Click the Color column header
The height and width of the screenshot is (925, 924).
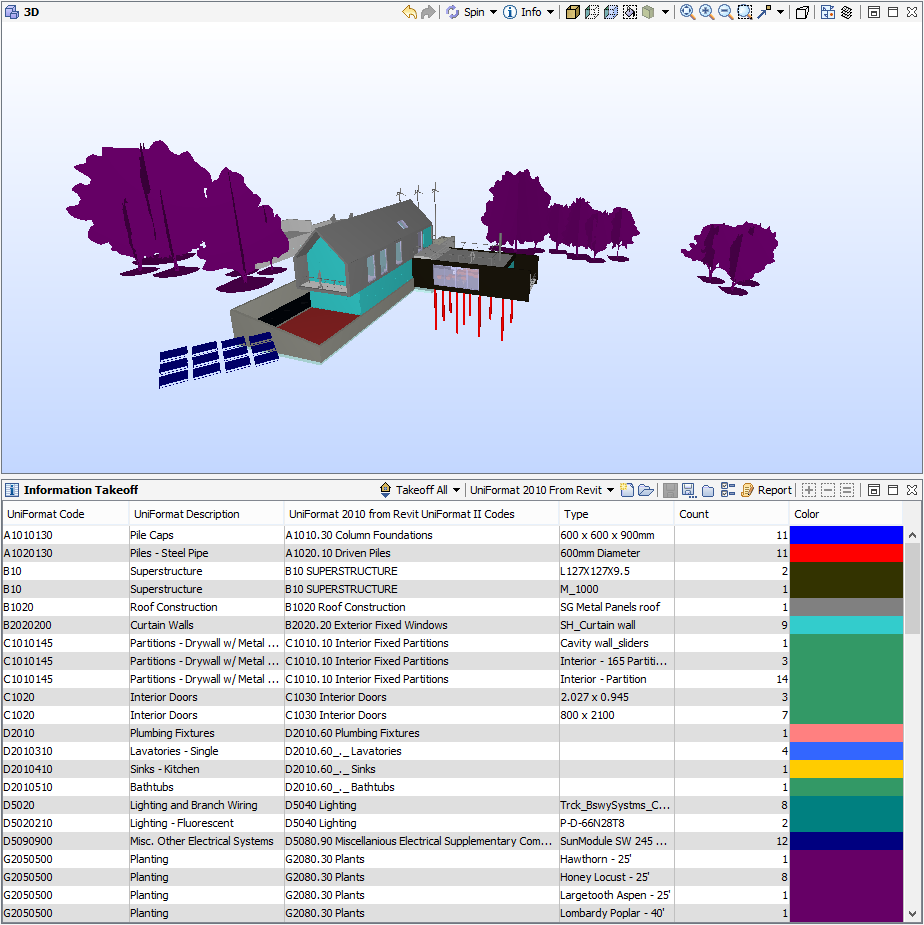point(846,514)
